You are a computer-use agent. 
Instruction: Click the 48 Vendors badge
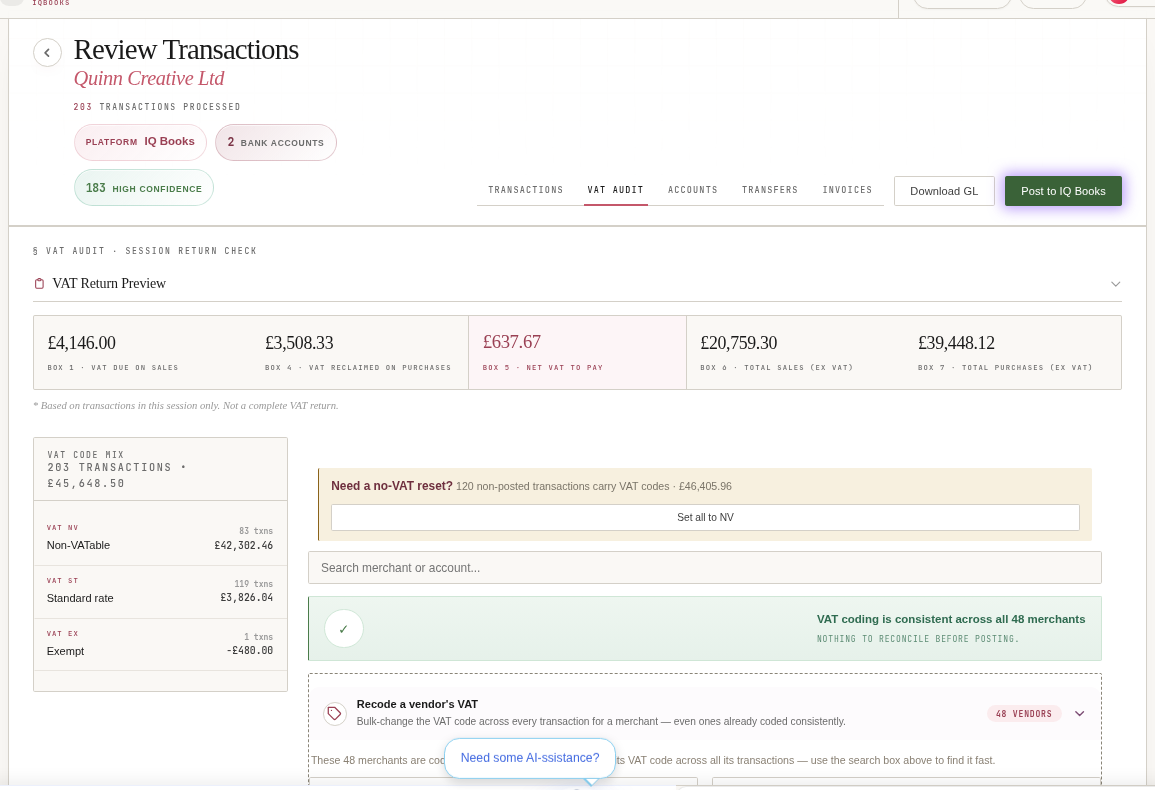tap(1024, 713)
